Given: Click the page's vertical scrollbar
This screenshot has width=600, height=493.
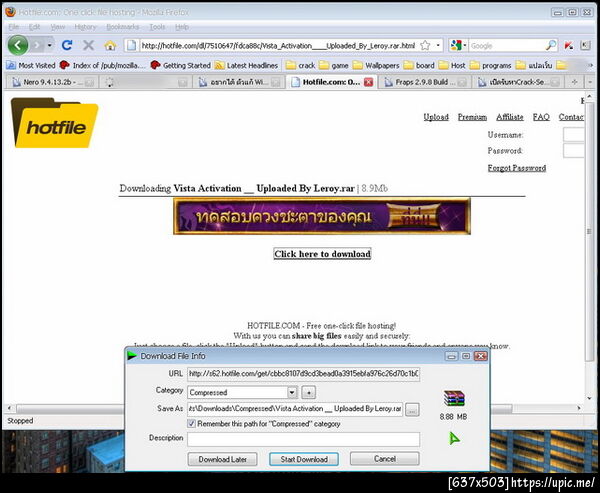Looking at the screenshot, I should 589,232.
